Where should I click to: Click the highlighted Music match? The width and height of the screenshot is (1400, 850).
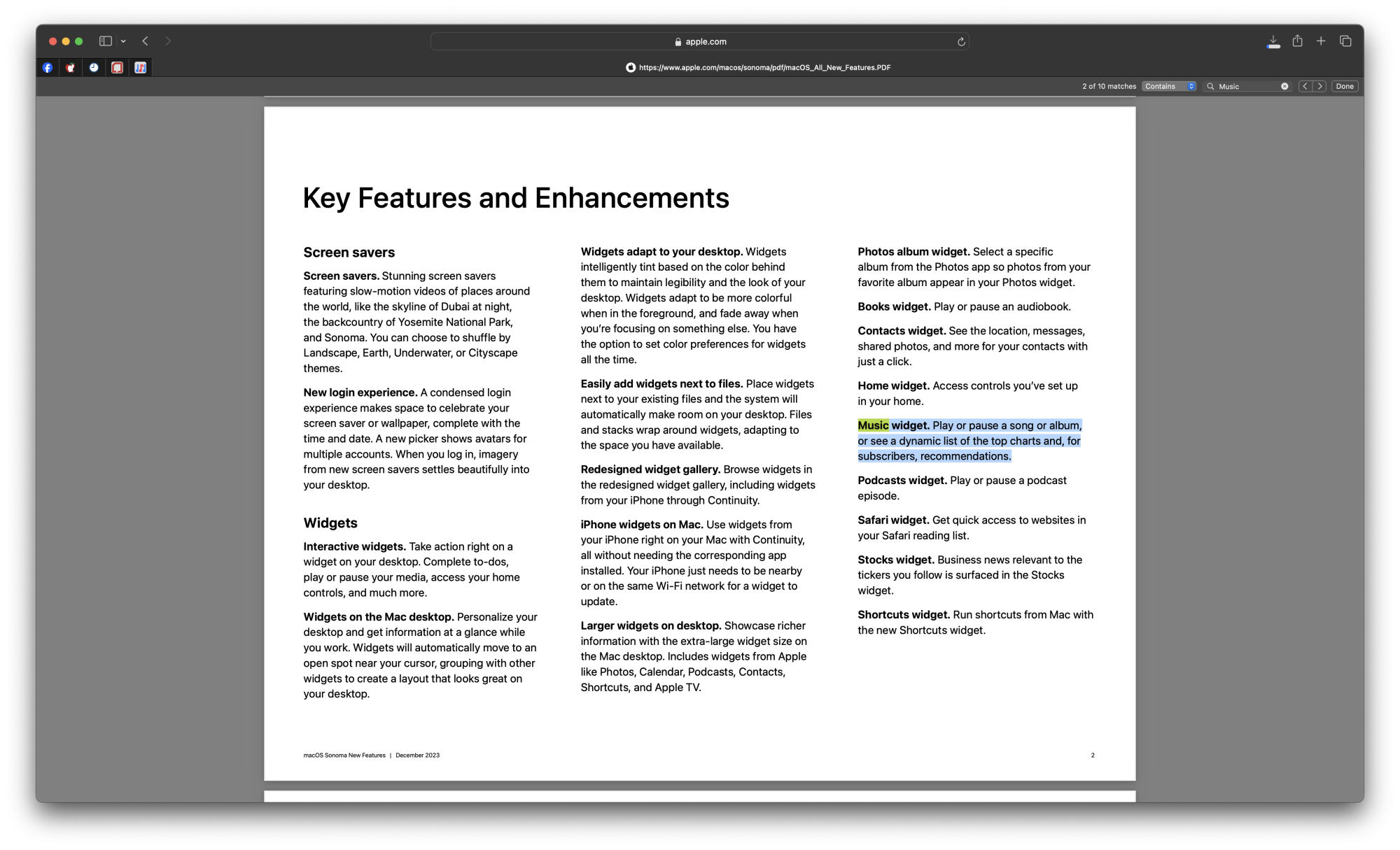[x=873, y=425]
